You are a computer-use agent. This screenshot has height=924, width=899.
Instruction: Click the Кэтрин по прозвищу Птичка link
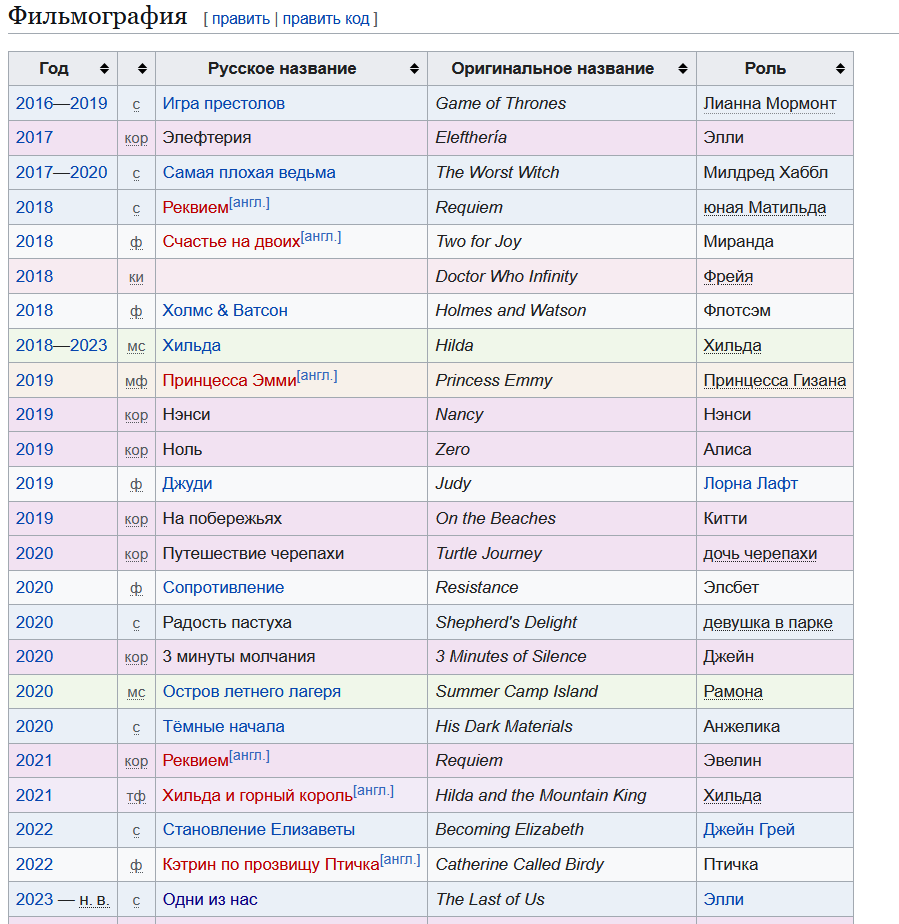[x=271, y=864]
